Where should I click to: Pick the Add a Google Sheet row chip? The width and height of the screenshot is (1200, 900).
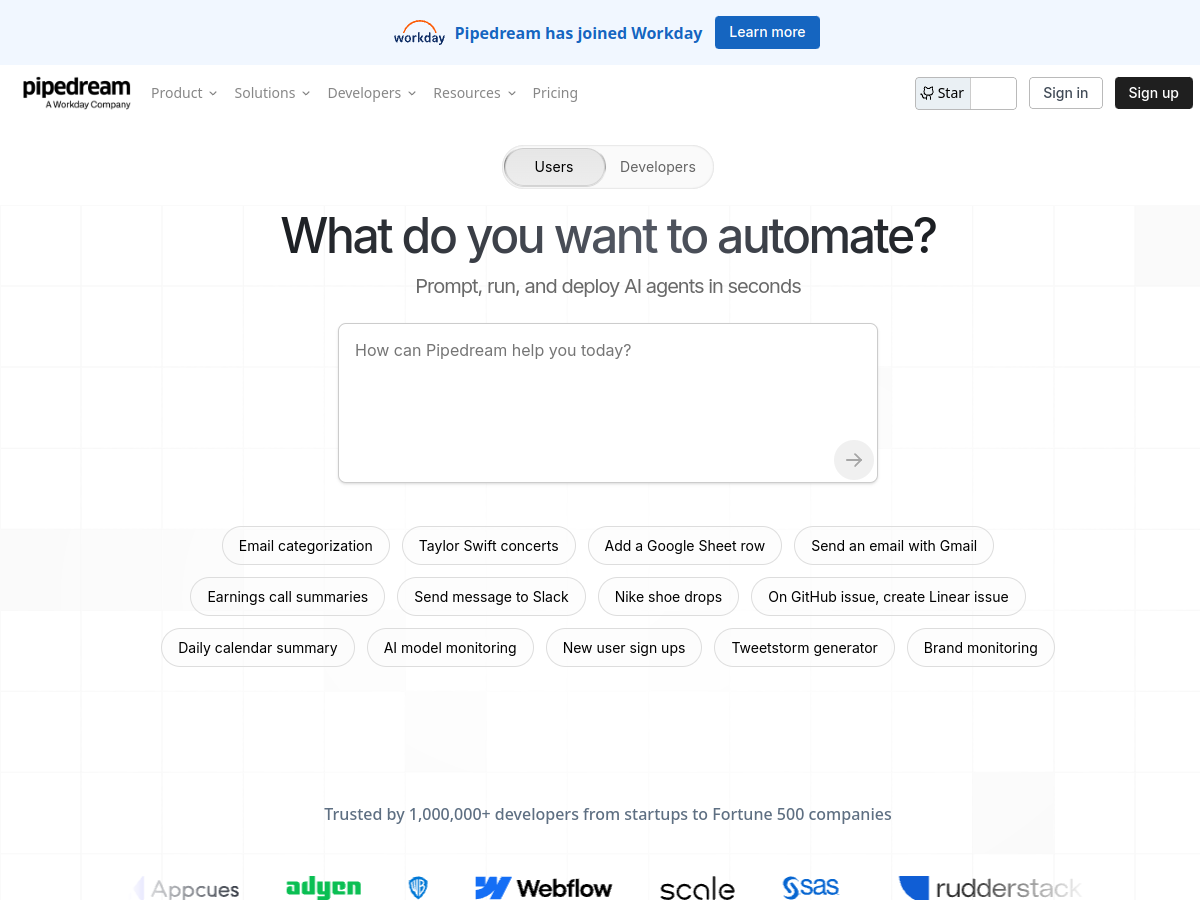(x=685, y=546)
